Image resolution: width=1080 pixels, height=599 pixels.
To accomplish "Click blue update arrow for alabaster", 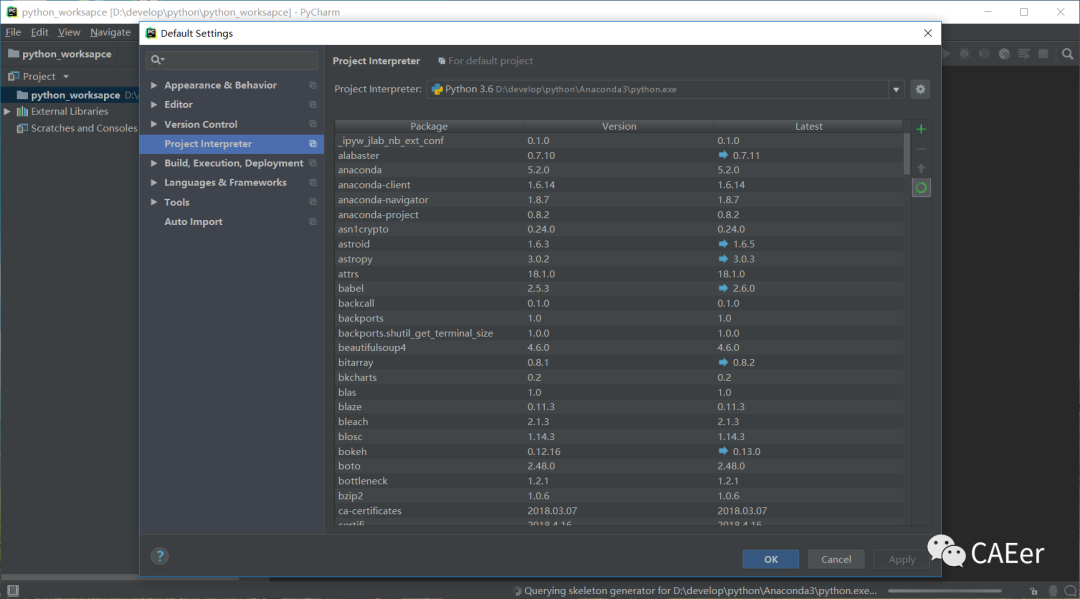I will click(723, 155).
